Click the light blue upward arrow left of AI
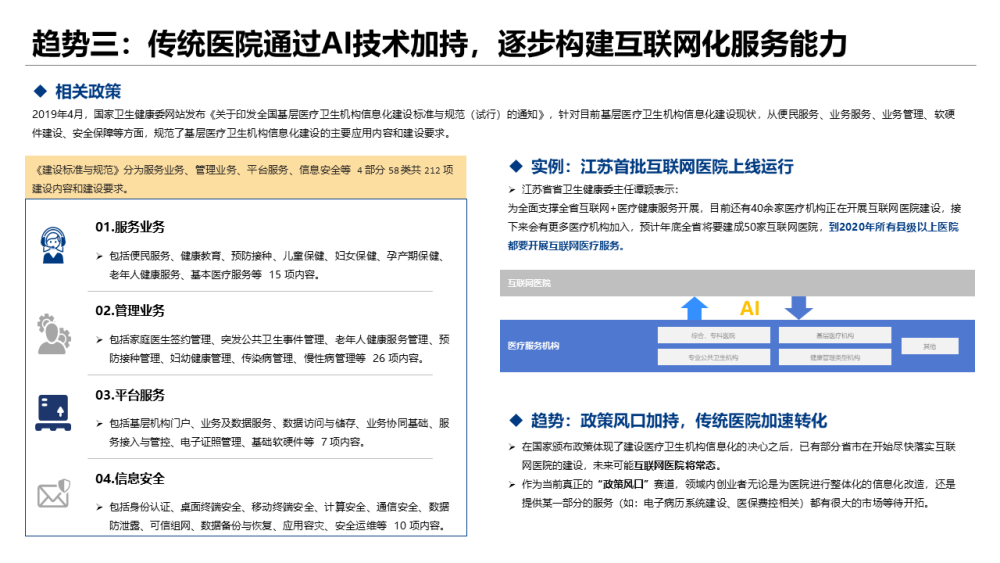The height and width of the screenshot is (563, 1000). click(x=695, y=308)
